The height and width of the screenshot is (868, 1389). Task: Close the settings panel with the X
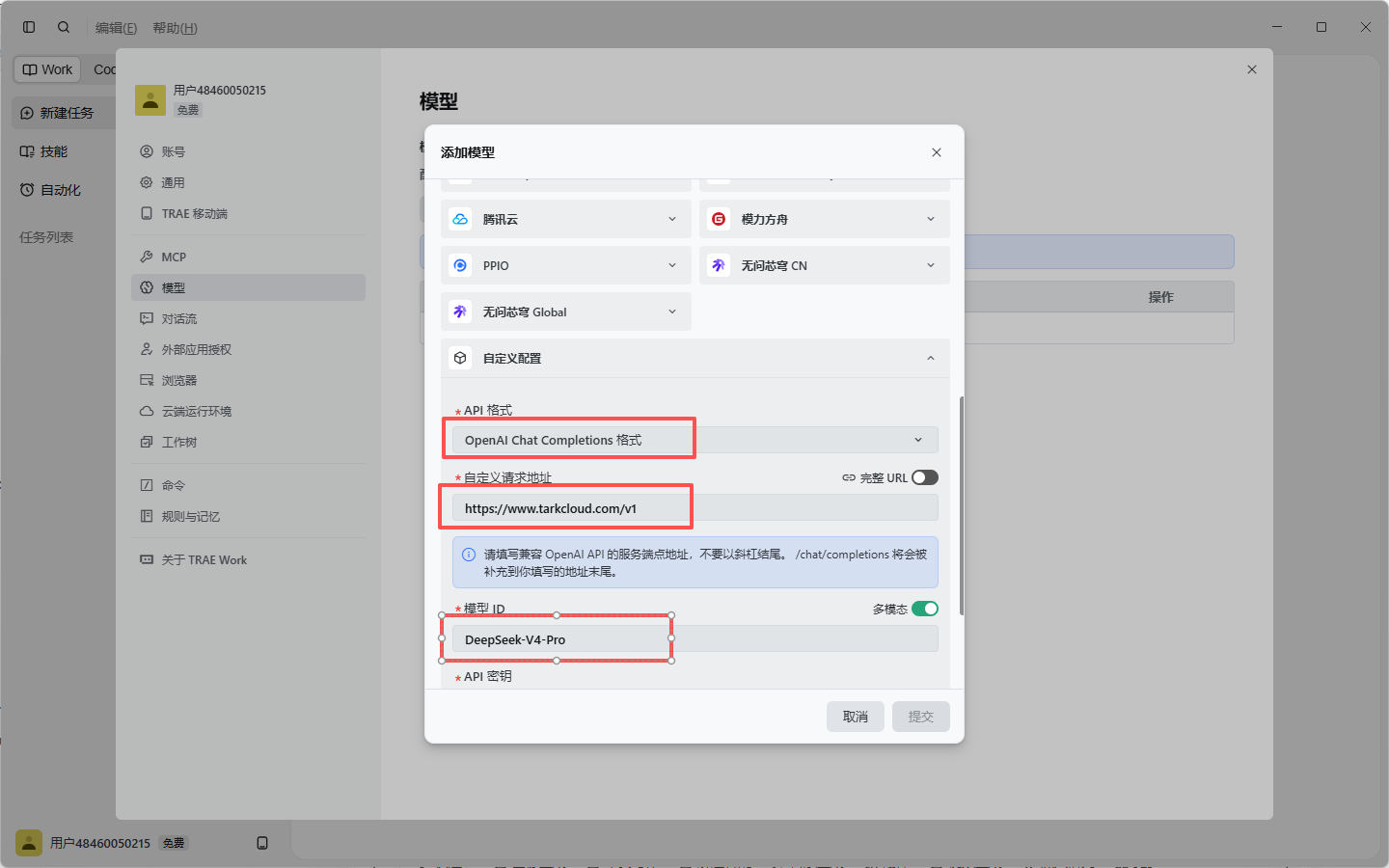[x=1252, y=69]
